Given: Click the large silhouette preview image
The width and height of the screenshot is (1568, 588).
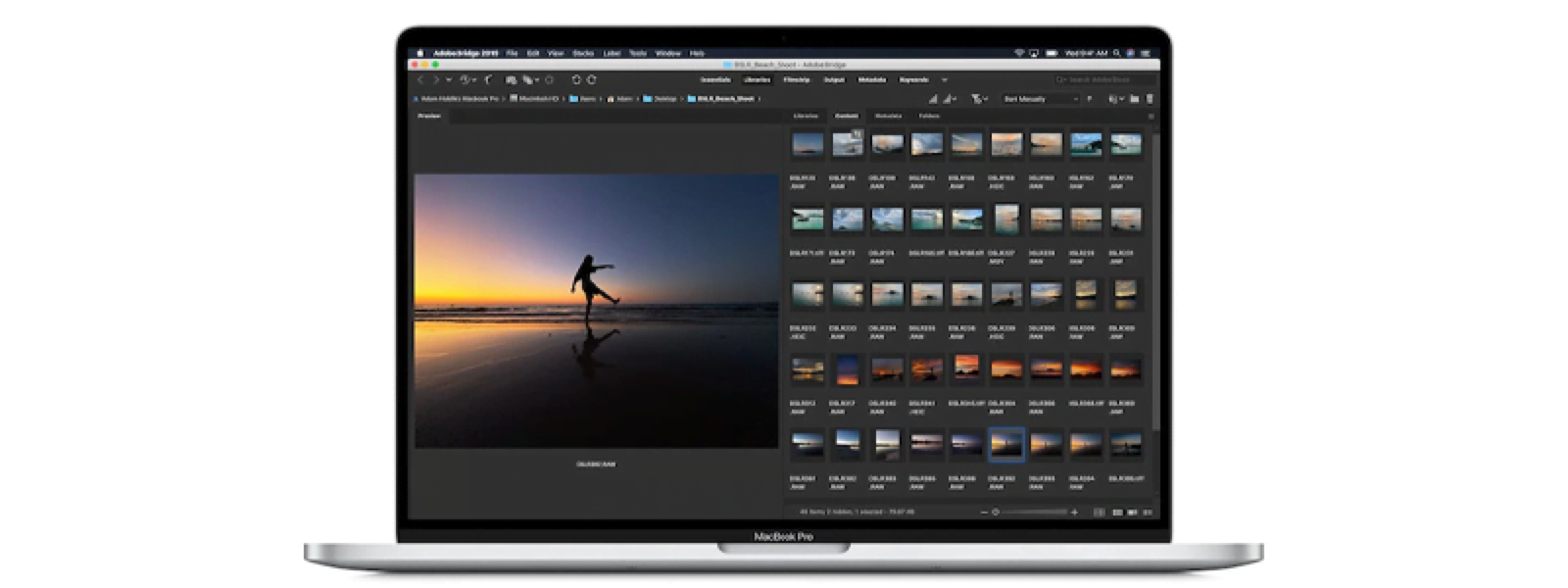Looking at the screenshot, I should 596,311.
